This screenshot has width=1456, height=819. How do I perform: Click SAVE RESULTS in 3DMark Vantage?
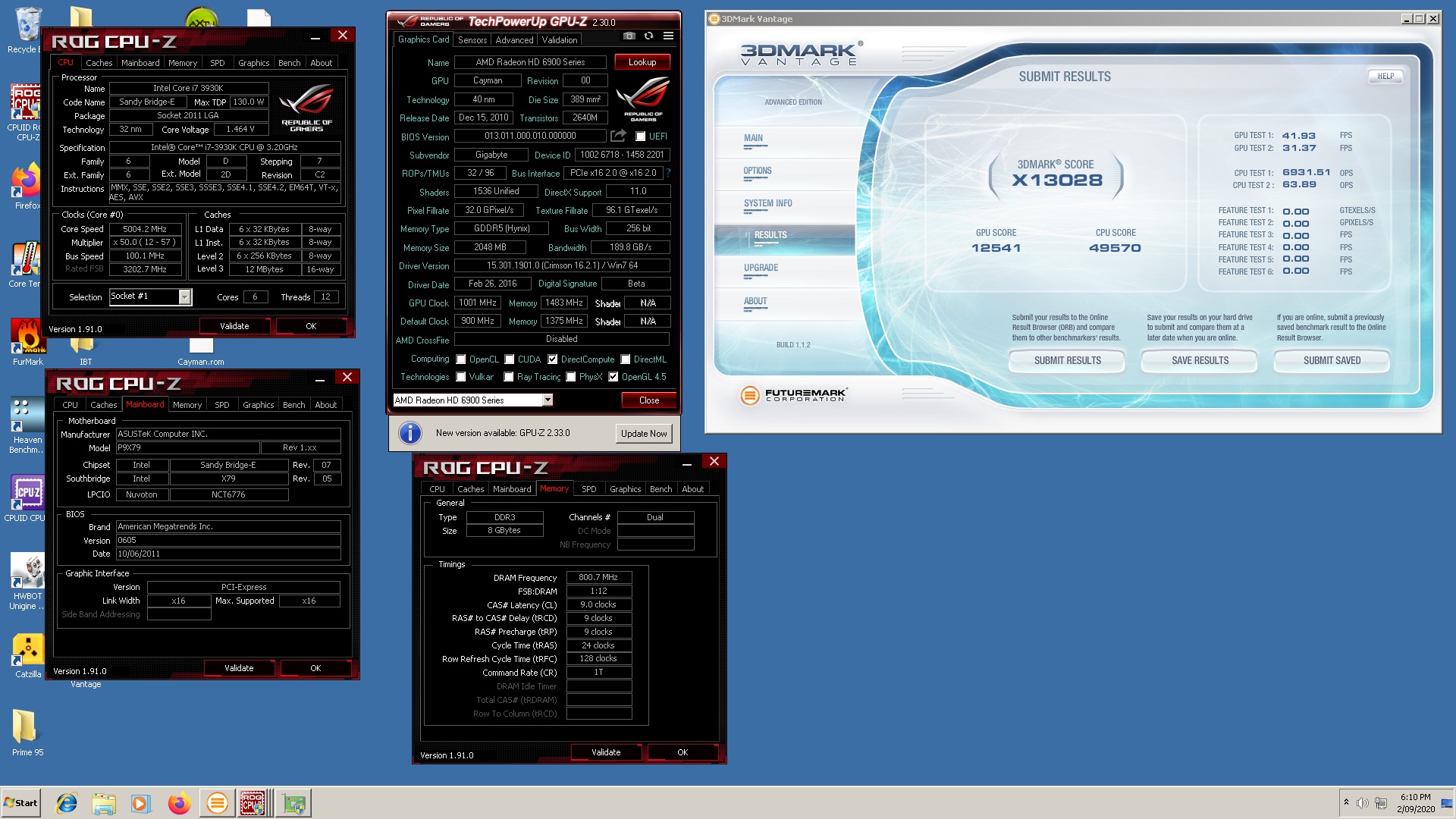coord(1200,361)
